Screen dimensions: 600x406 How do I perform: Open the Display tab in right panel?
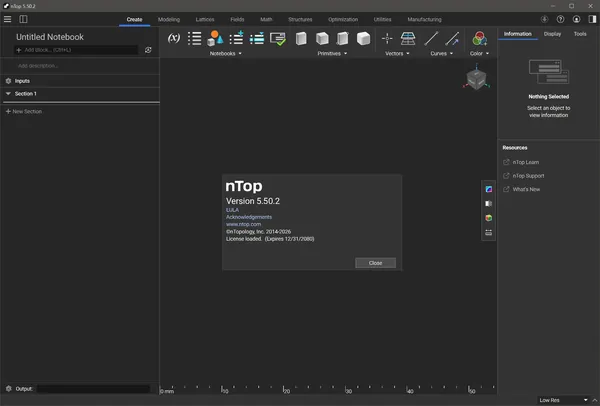pyautogui.click(x=553, y=34)
